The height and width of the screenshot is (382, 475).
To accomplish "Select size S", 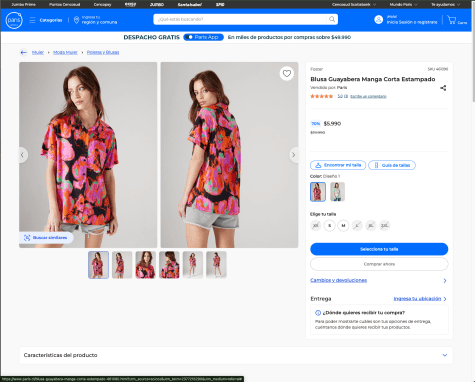I will 329,225.
